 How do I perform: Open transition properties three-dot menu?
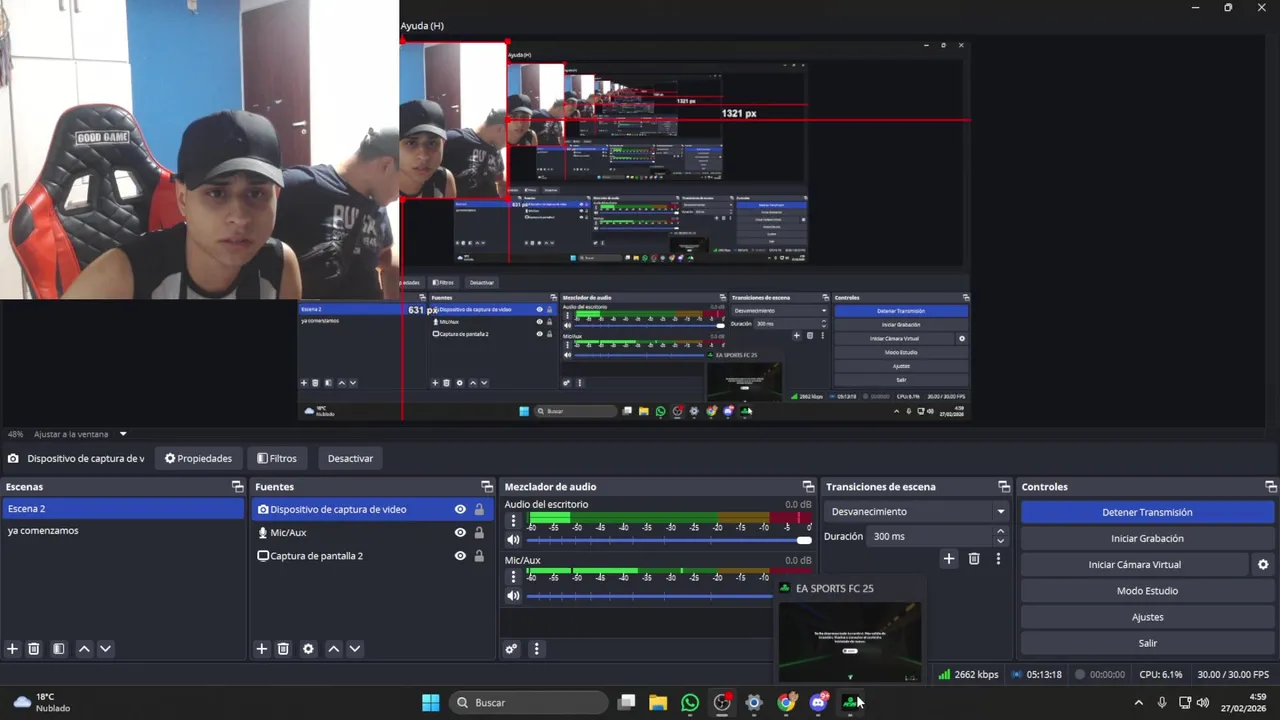click(998, 559)
